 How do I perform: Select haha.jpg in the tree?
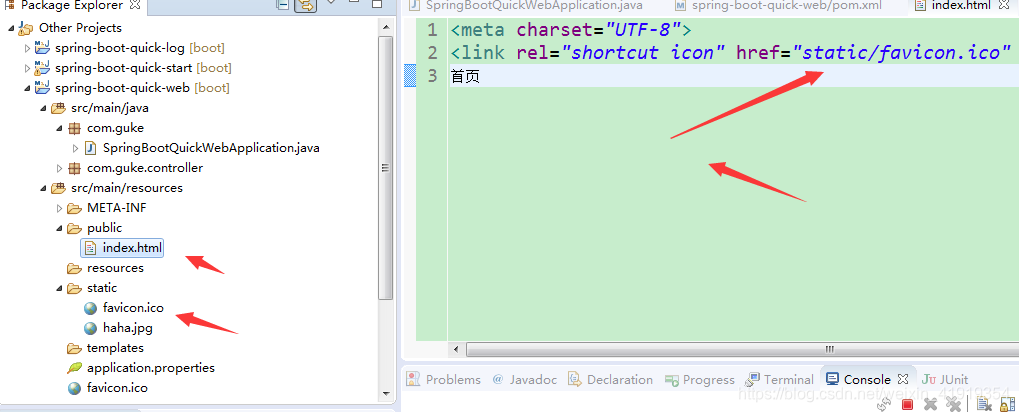tap(128, 328)
